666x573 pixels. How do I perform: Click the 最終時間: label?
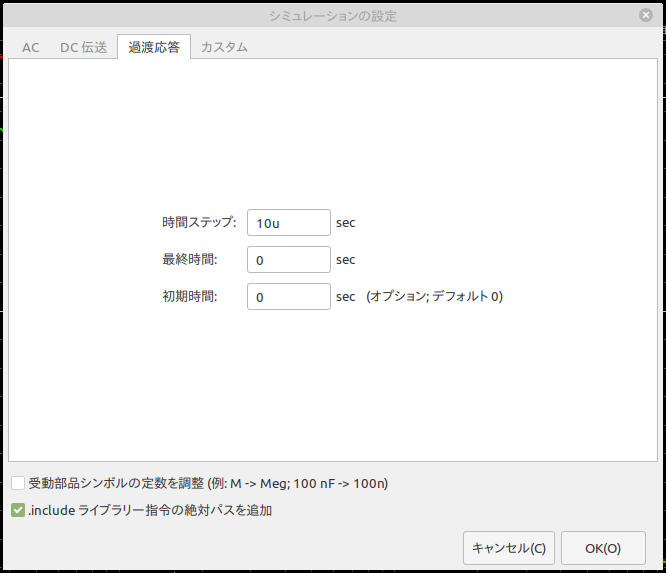point(190,259)
